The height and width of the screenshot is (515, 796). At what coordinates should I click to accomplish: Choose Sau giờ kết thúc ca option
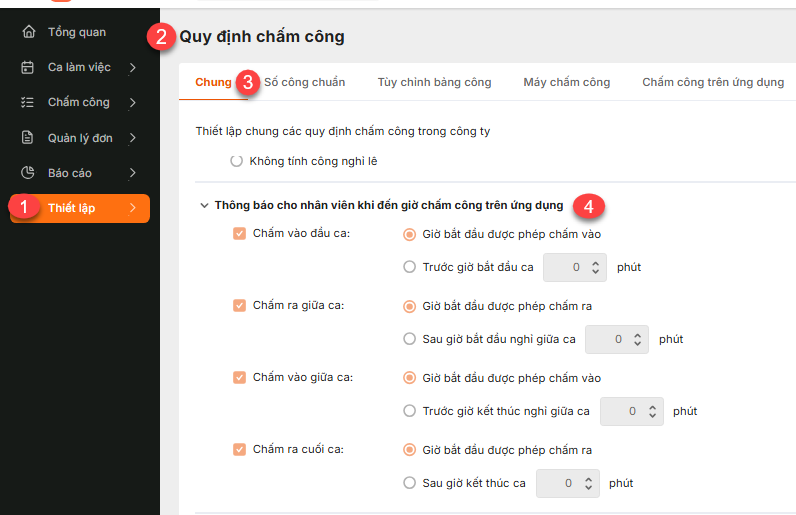click(409, 483)
